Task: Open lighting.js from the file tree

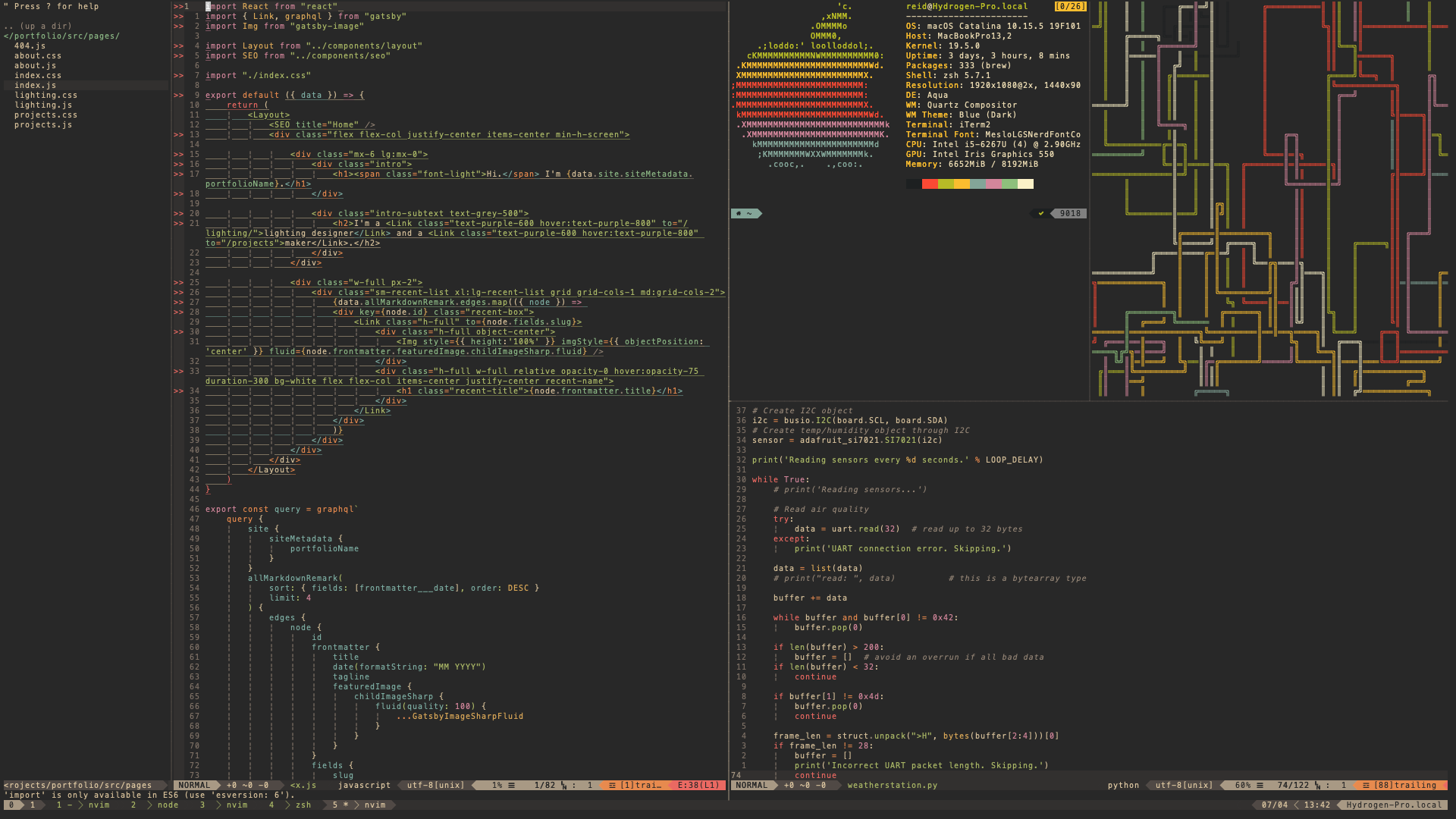Action: click(43, 105)
